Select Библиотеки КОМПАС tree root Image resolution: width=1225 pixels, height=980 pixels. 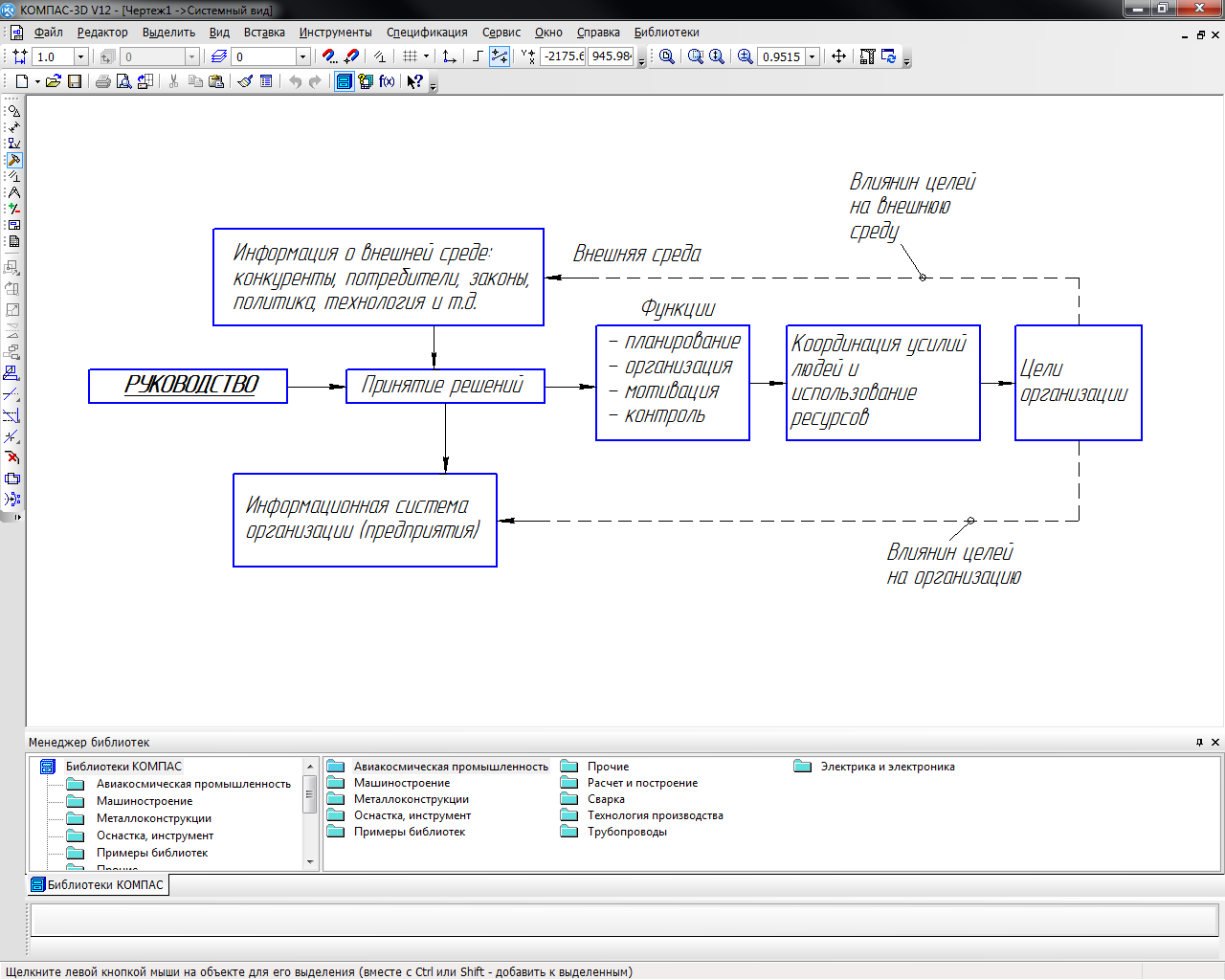[x=123, y=767]
